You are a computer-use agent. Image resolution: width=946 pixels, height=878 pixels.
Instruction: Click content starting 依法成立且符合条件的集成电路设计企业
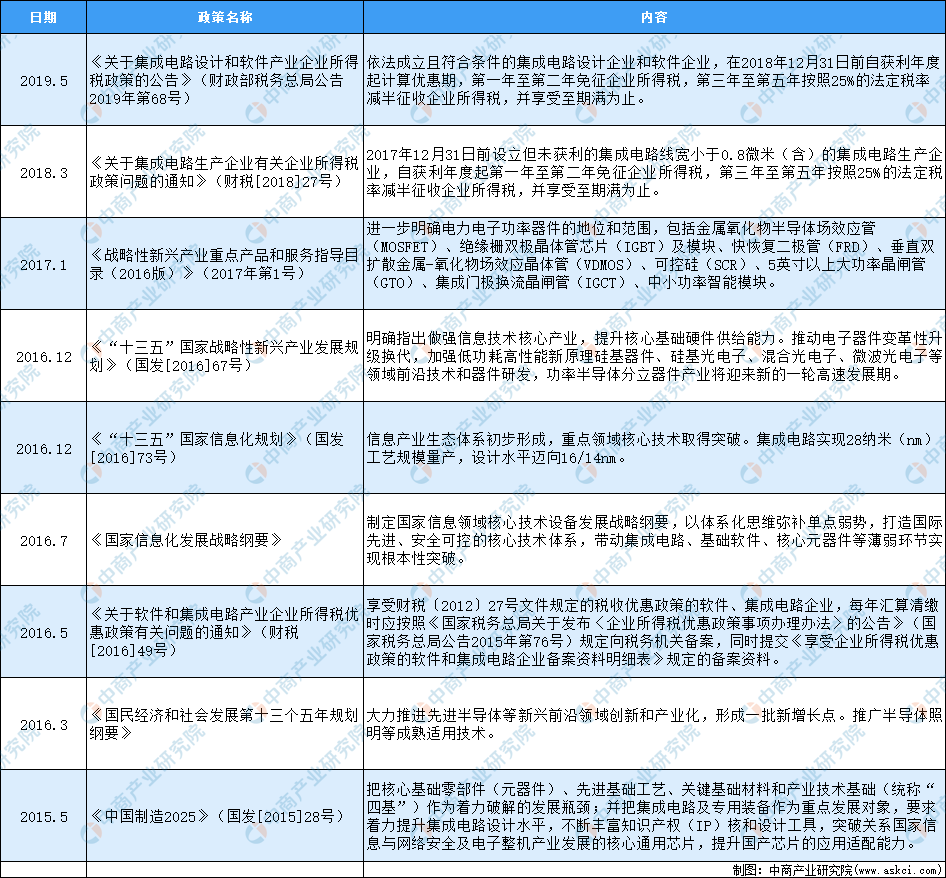653,80
